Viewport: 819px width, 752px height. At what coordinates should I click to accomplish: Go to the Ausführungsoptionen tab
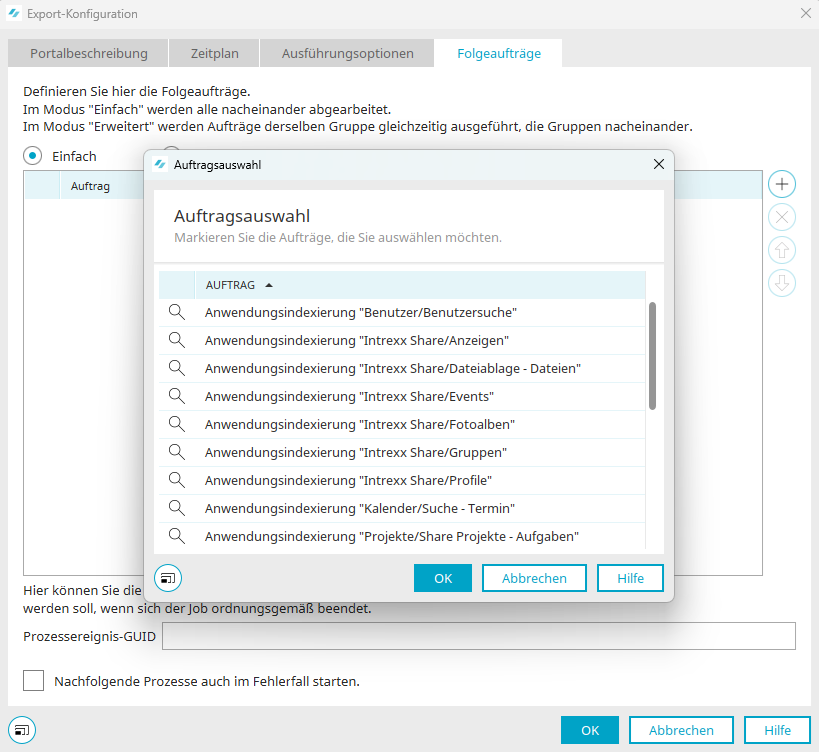(347, 53)
